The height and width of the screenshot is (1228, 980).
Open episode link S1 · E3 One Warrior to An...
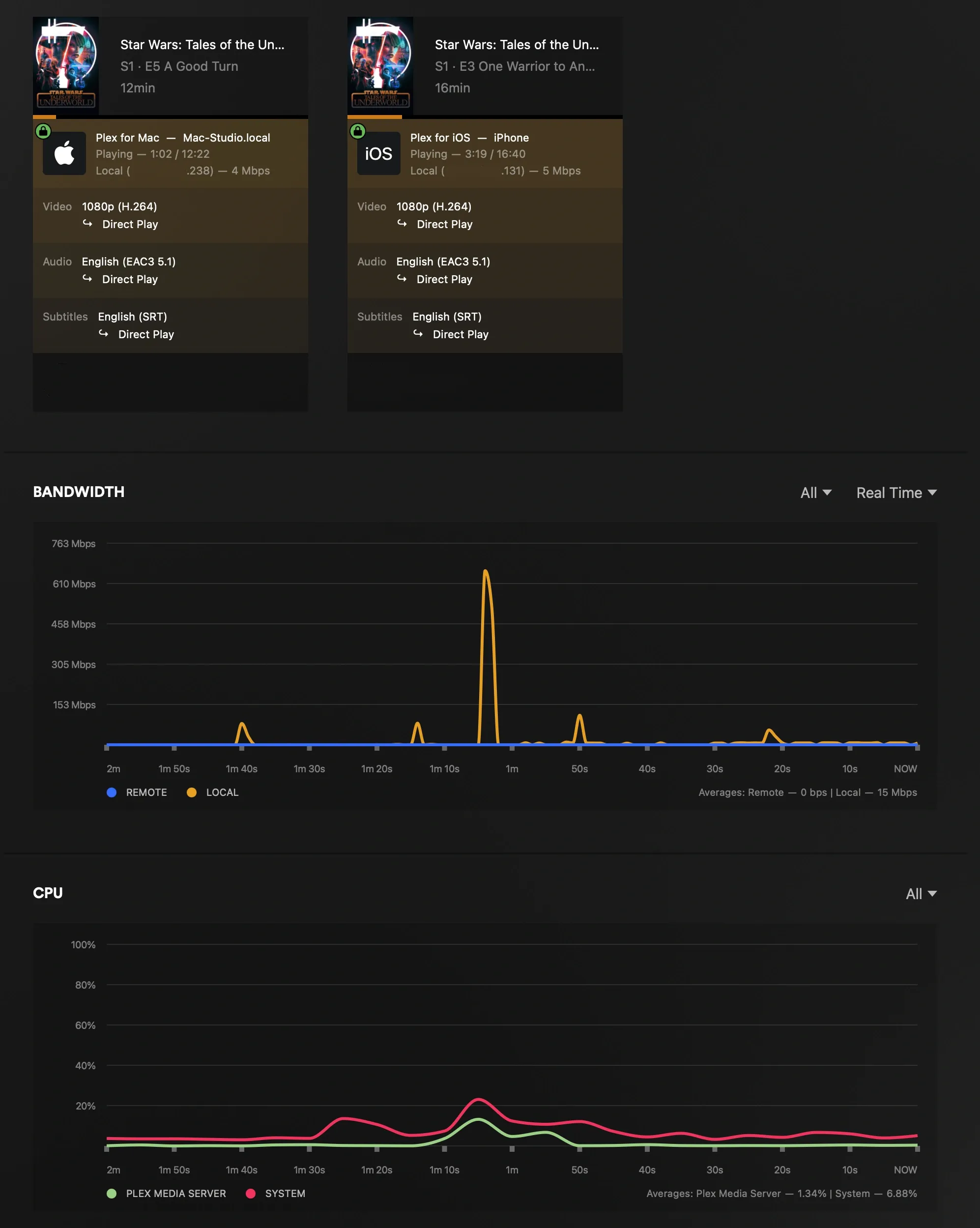[x=515, y=66]
